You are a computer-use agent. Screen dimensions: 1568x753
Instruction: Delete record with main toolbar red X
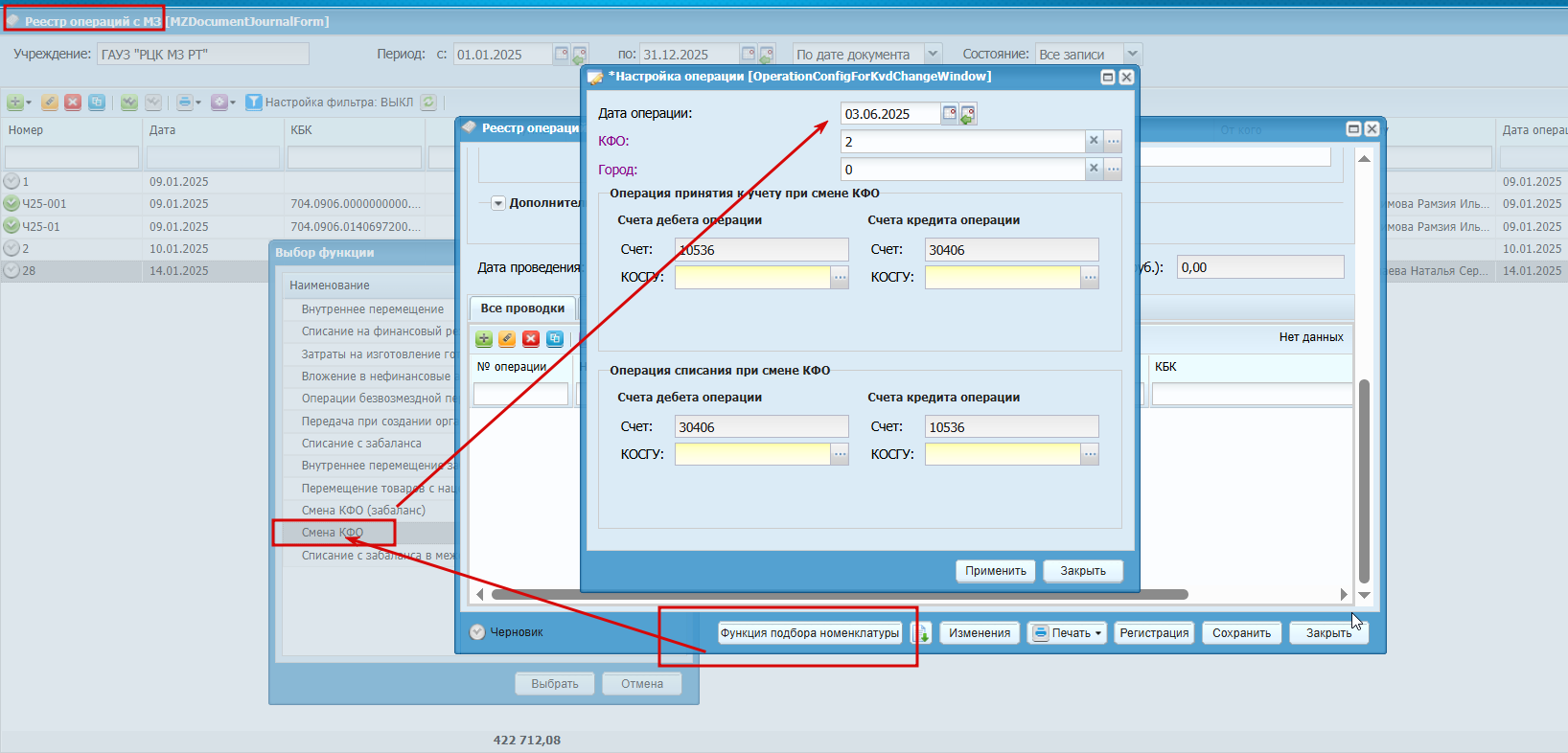tap(73, 103)
